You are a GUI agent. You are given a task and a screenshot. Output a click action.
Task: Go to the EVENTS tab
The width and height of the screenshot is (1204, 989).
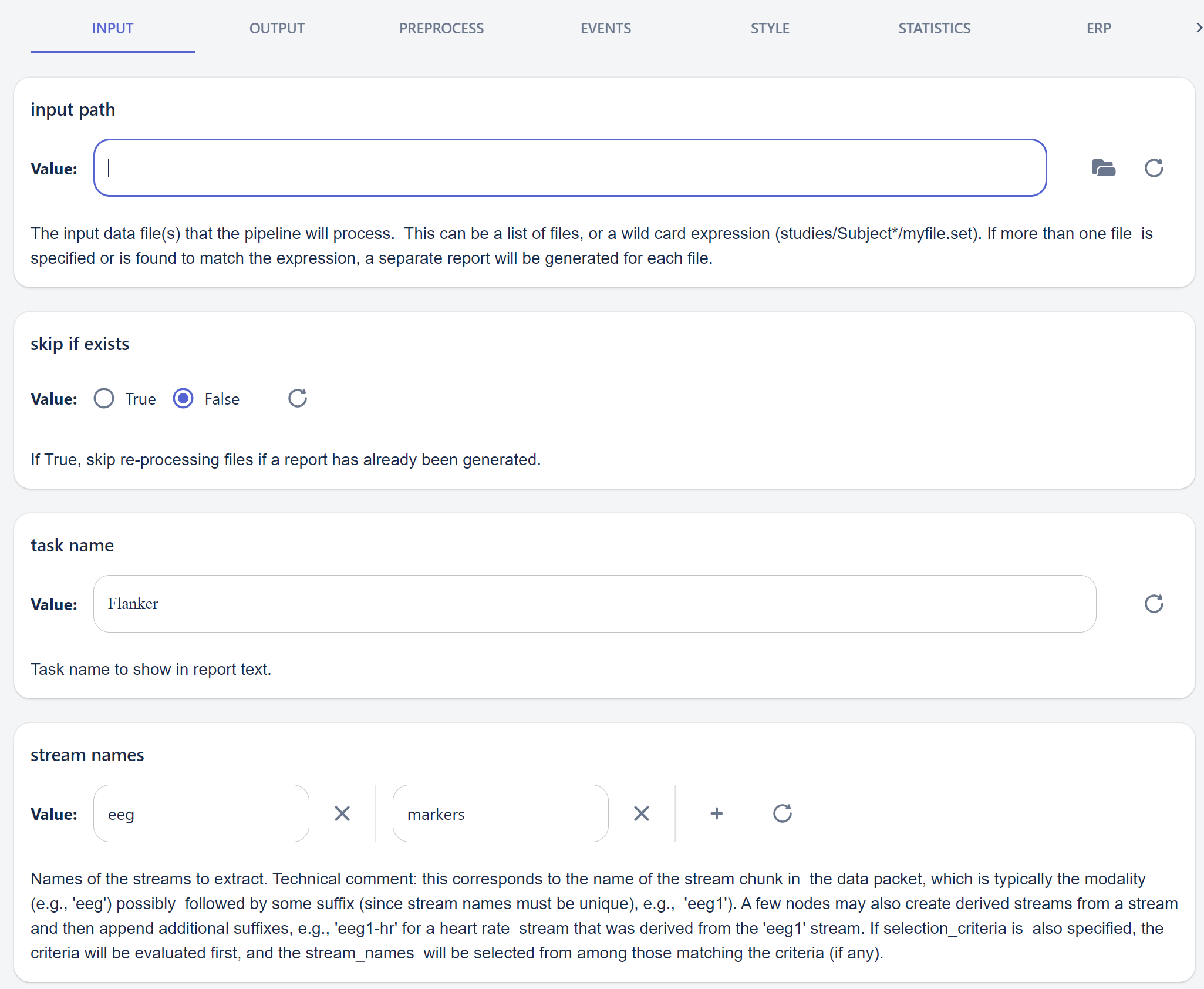pos(606,28)
